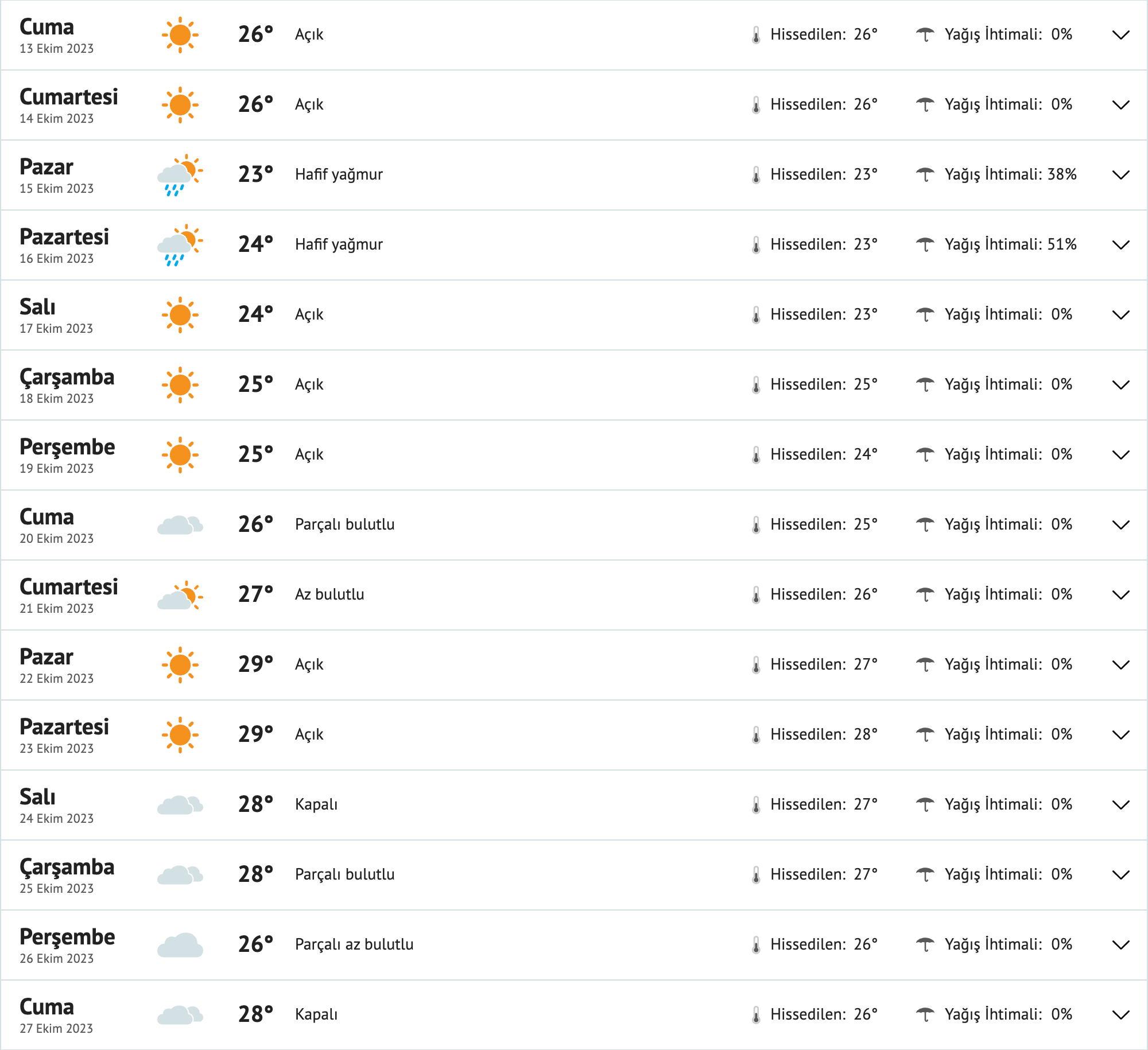
Task: Click the 29° temperature for Pazartesi 23 Ekim
Action: coord(255,734)
